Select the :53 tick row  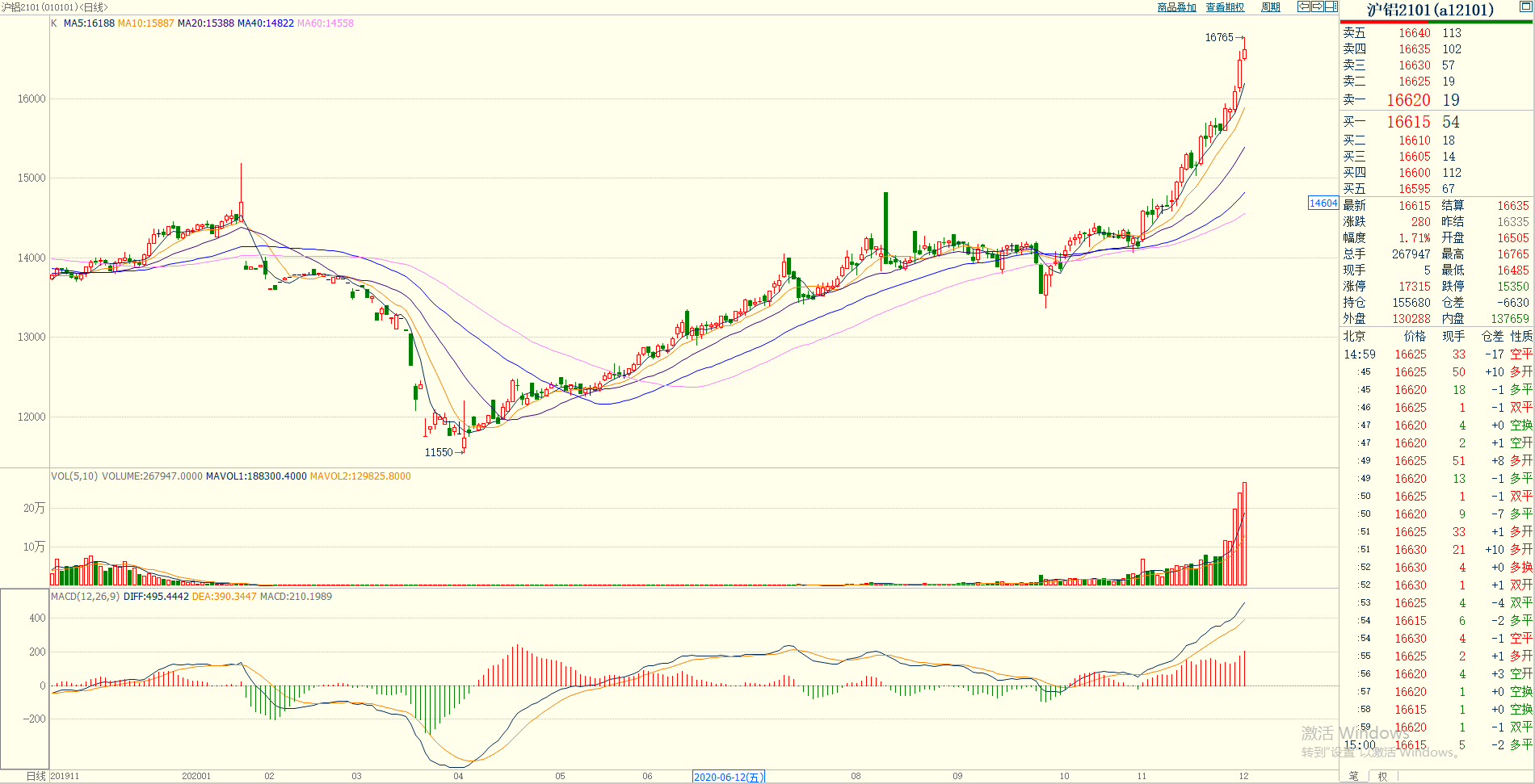pos(1437,603)
